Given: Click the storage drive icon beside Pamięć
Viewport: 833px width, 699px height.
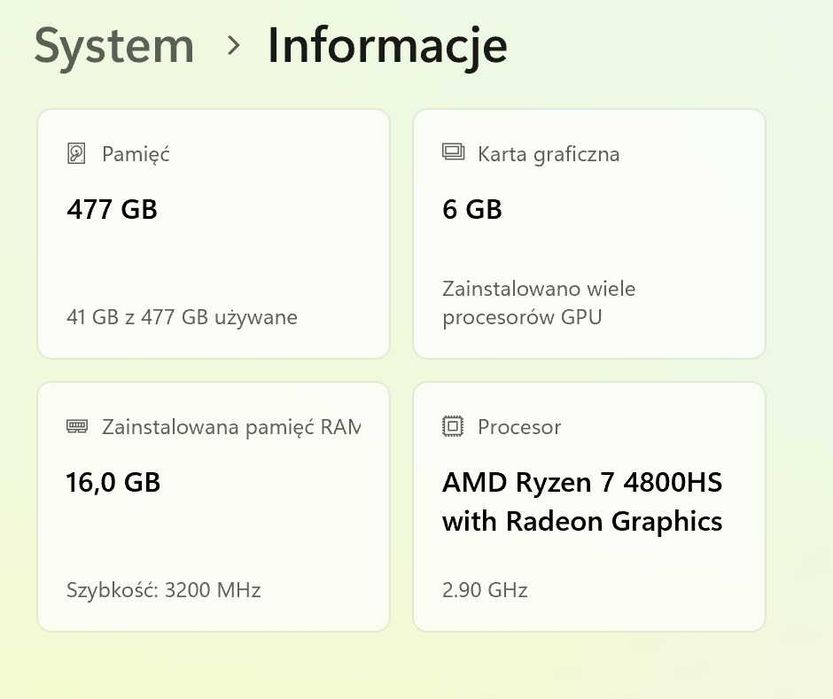Looking at the screenshot, I should tap(76, 154).
